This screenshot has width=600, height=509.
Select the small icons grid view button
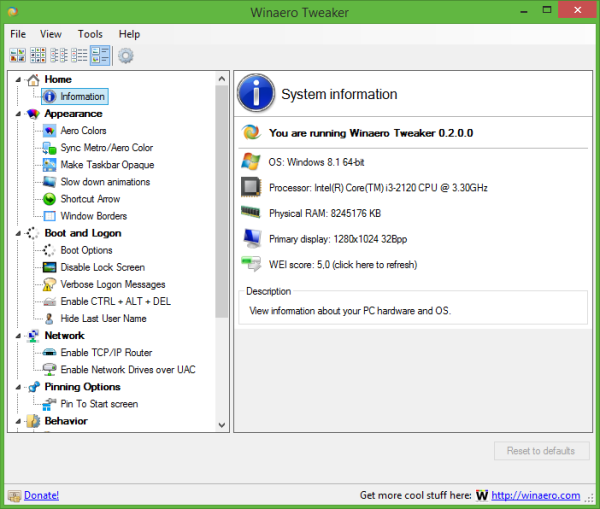pos(38,55)
